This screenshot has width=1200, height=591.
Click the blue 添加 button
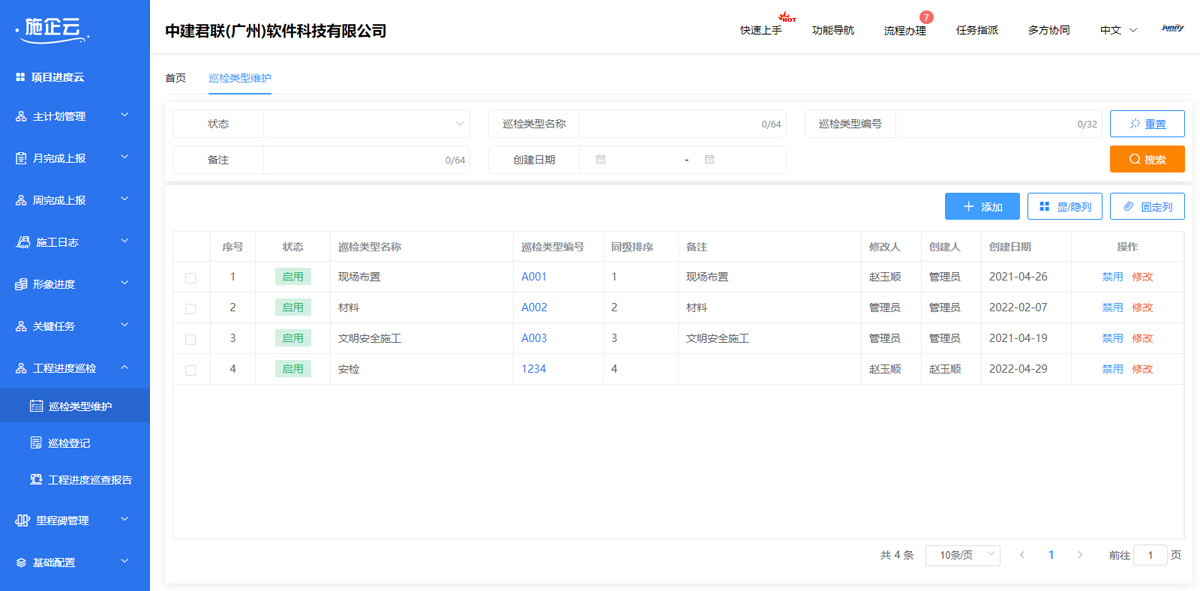pyautogui.click(x=982, y=207)
